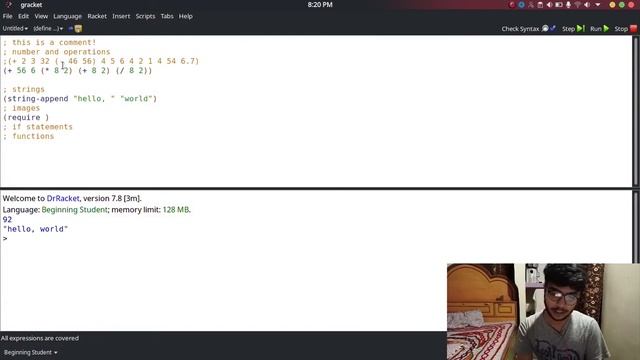Open the Beginning Student language selector

click(x=31, y=352)
